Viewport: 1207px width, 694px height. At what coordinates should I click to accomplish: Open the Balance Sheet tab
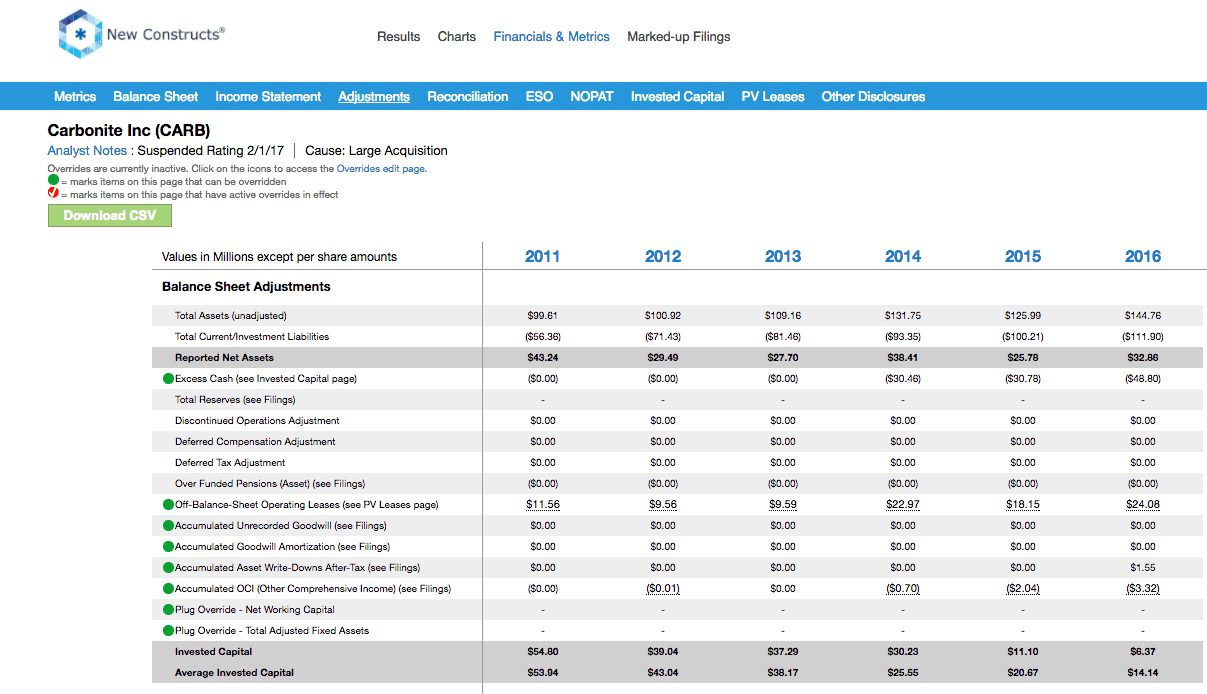tap(156, 97)
